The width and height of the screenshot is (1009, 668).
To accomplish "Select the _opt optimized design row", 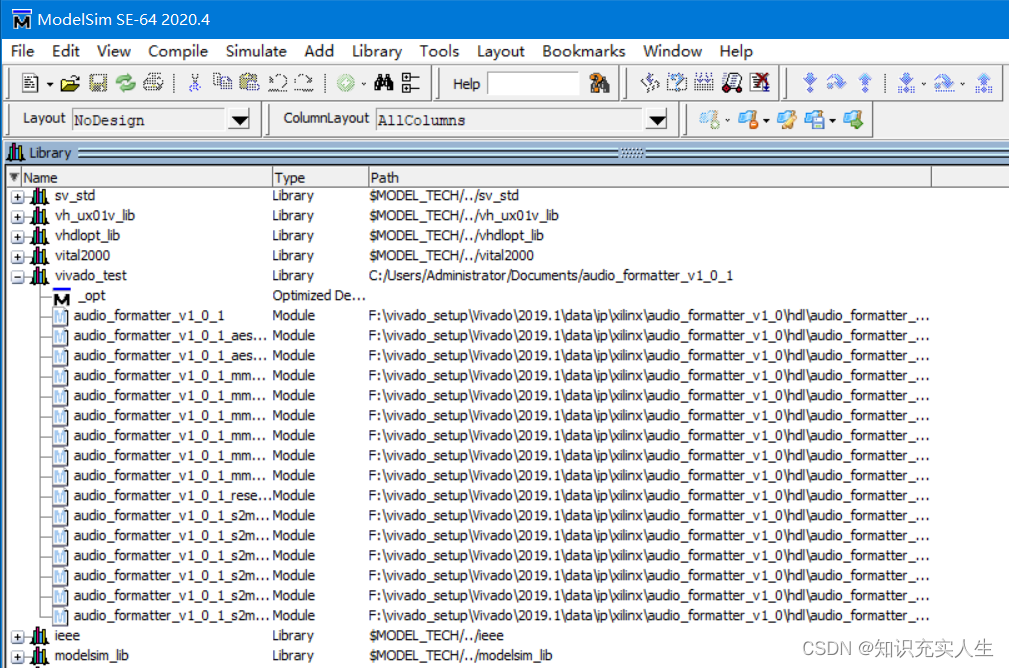I will click(x=470, y=295).
